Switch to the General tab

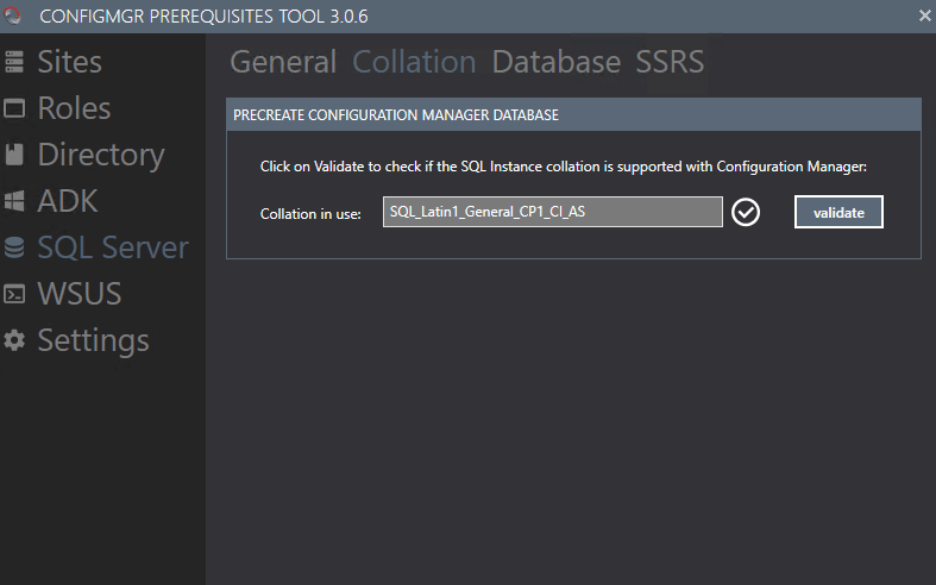[283, 62]
